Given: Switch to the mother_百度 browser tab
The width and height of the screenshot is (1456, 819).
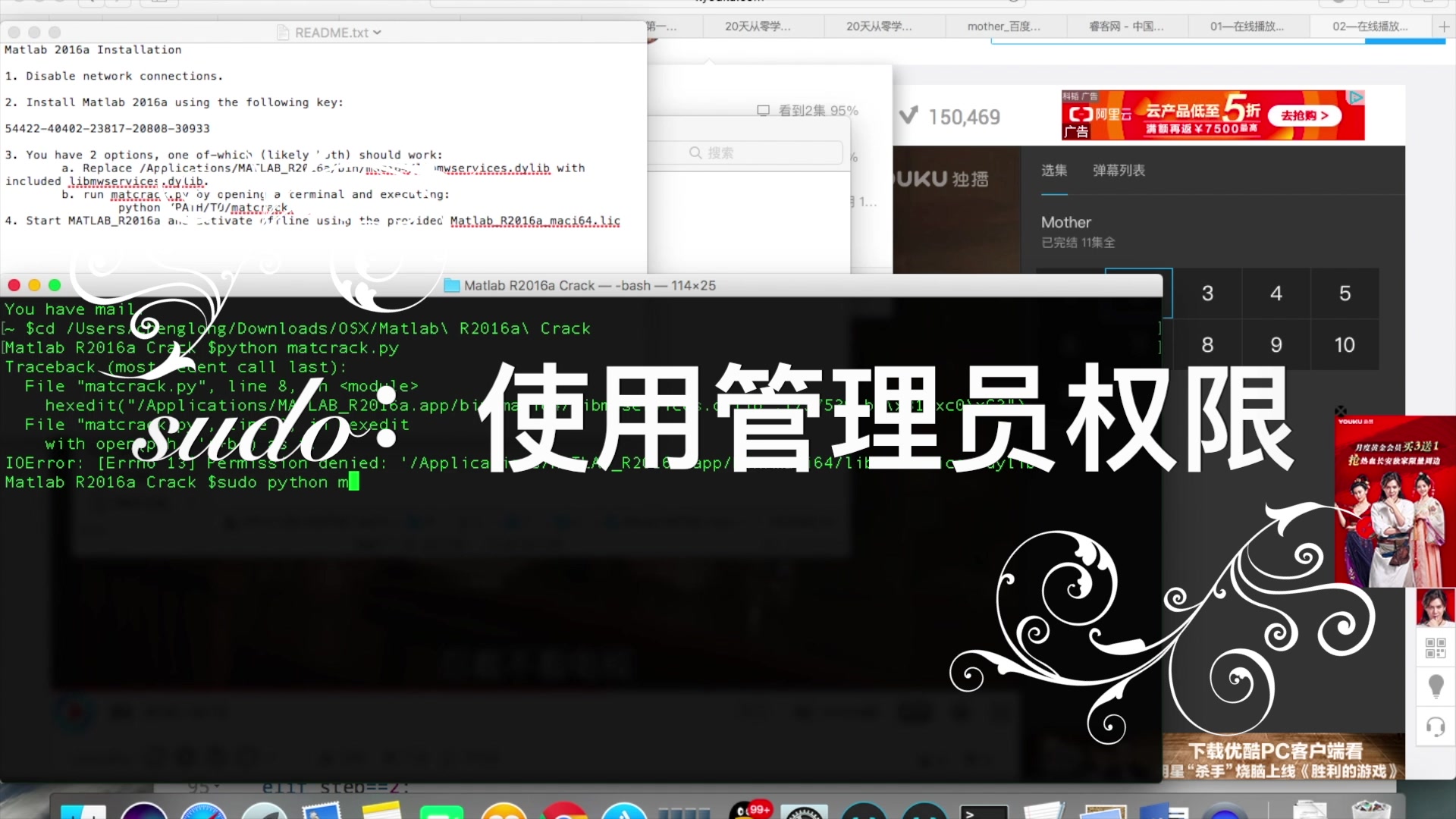Looking at the screenshot, I should [x=1005, y=27].
